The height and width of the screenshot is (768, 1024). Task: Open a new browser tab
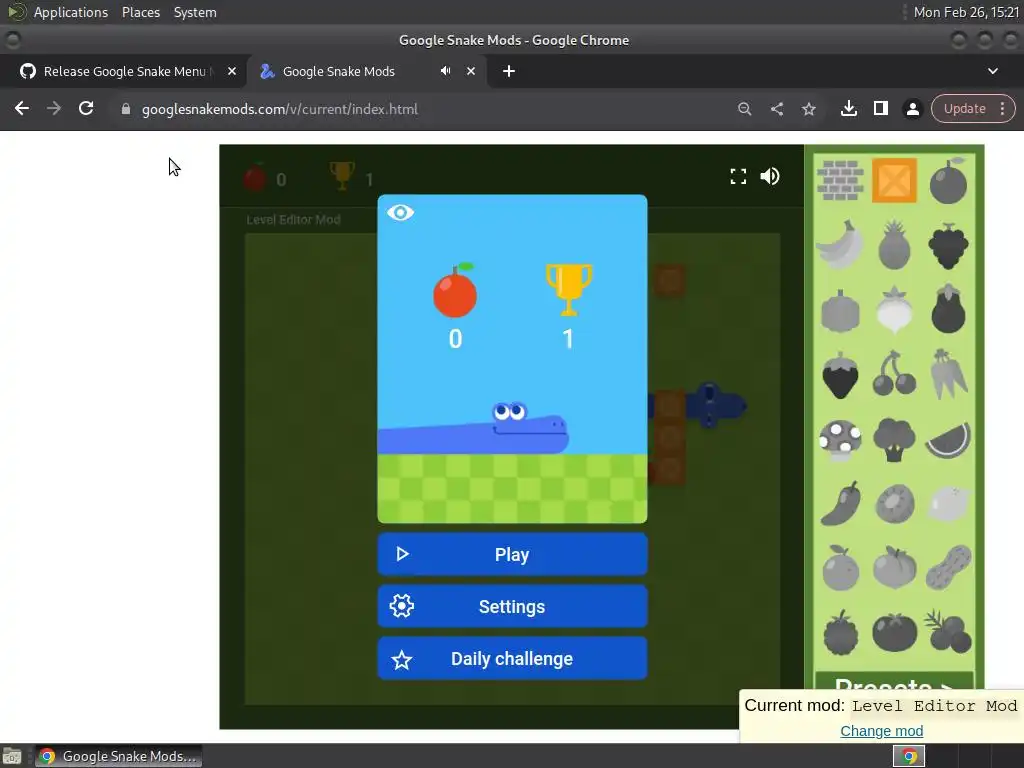click(x=509, y=71)
